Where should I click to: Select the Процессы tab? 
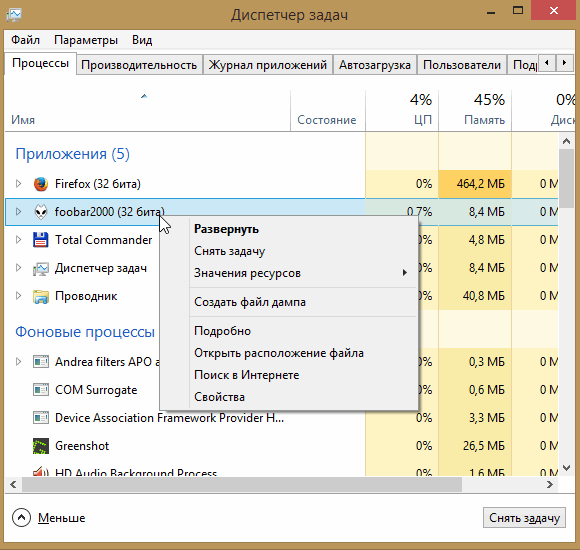pyautogui.click(x=40, y=63)
